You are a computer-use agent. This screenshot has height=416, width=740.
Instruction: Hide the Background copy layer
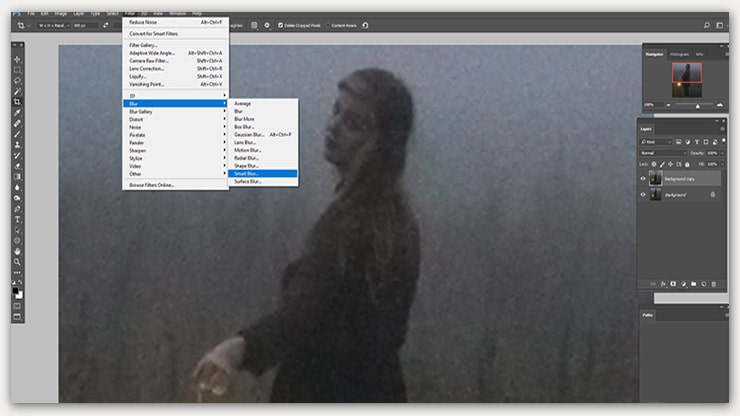click(x=643, y=178)
